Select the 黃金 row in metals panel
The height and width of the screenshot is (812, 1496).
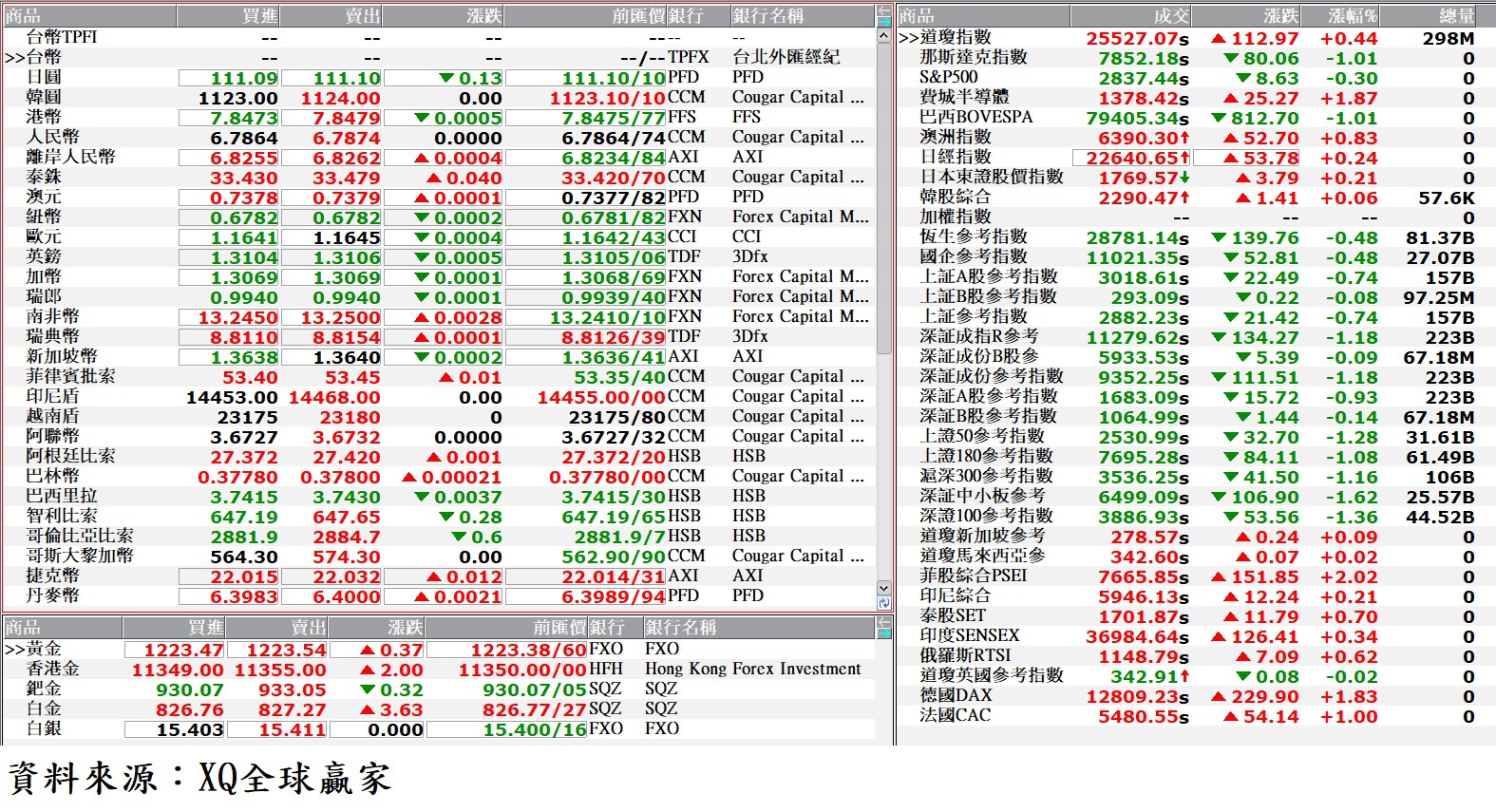(x=439, y=649)
